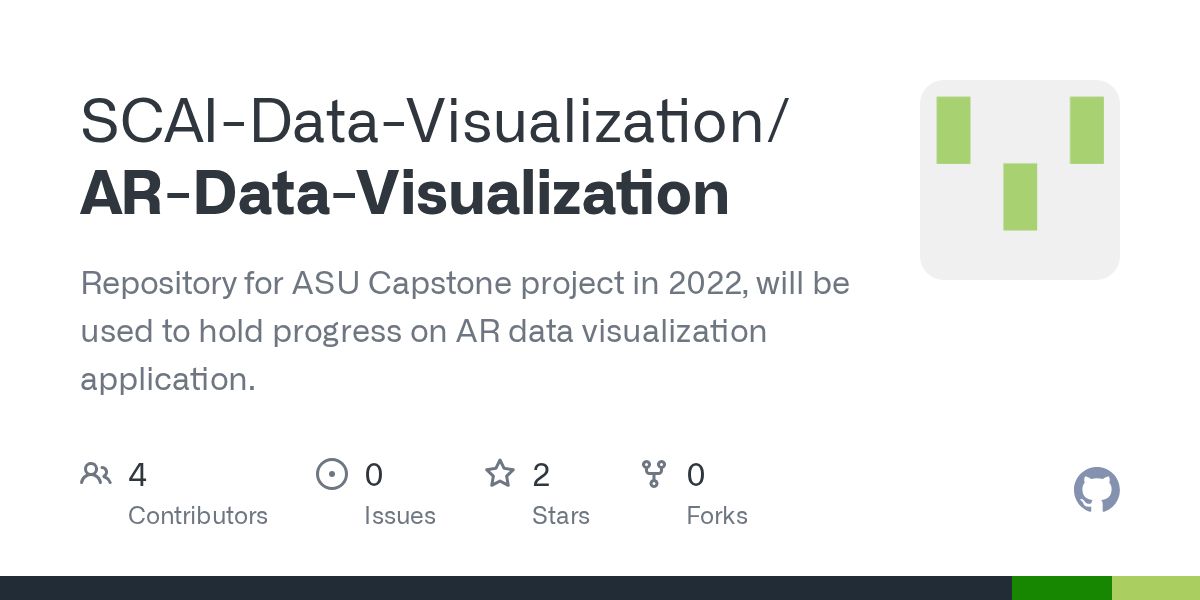Click the light green language bar segment
The width and height of the screenshot is (1200, 600).
pos(1155,588)
